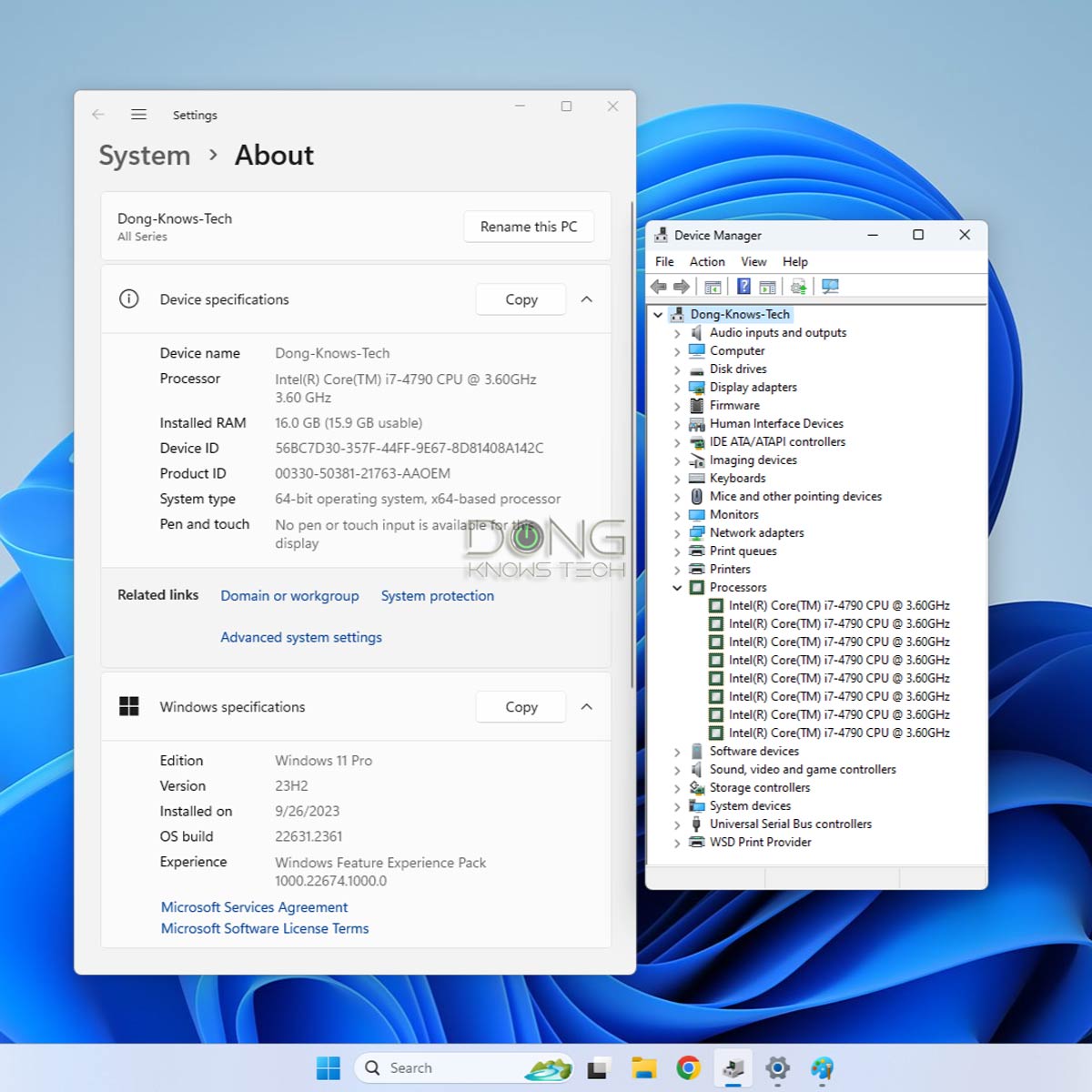Go to System via the breadcrumb
1092x1092 pixels.
tap(145, 156)
